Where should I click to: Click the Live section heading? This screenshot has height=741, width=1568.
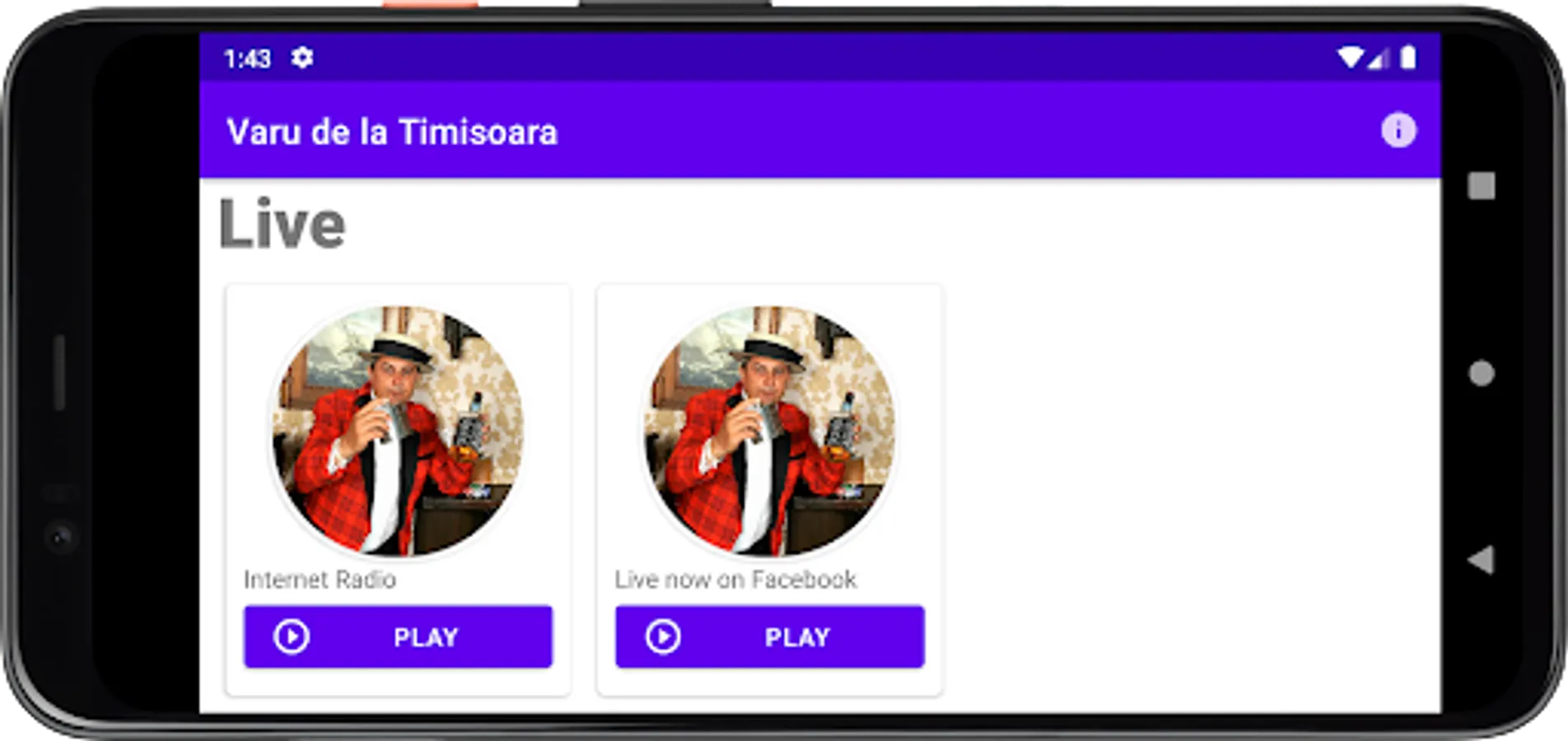(x=282, y=224)
